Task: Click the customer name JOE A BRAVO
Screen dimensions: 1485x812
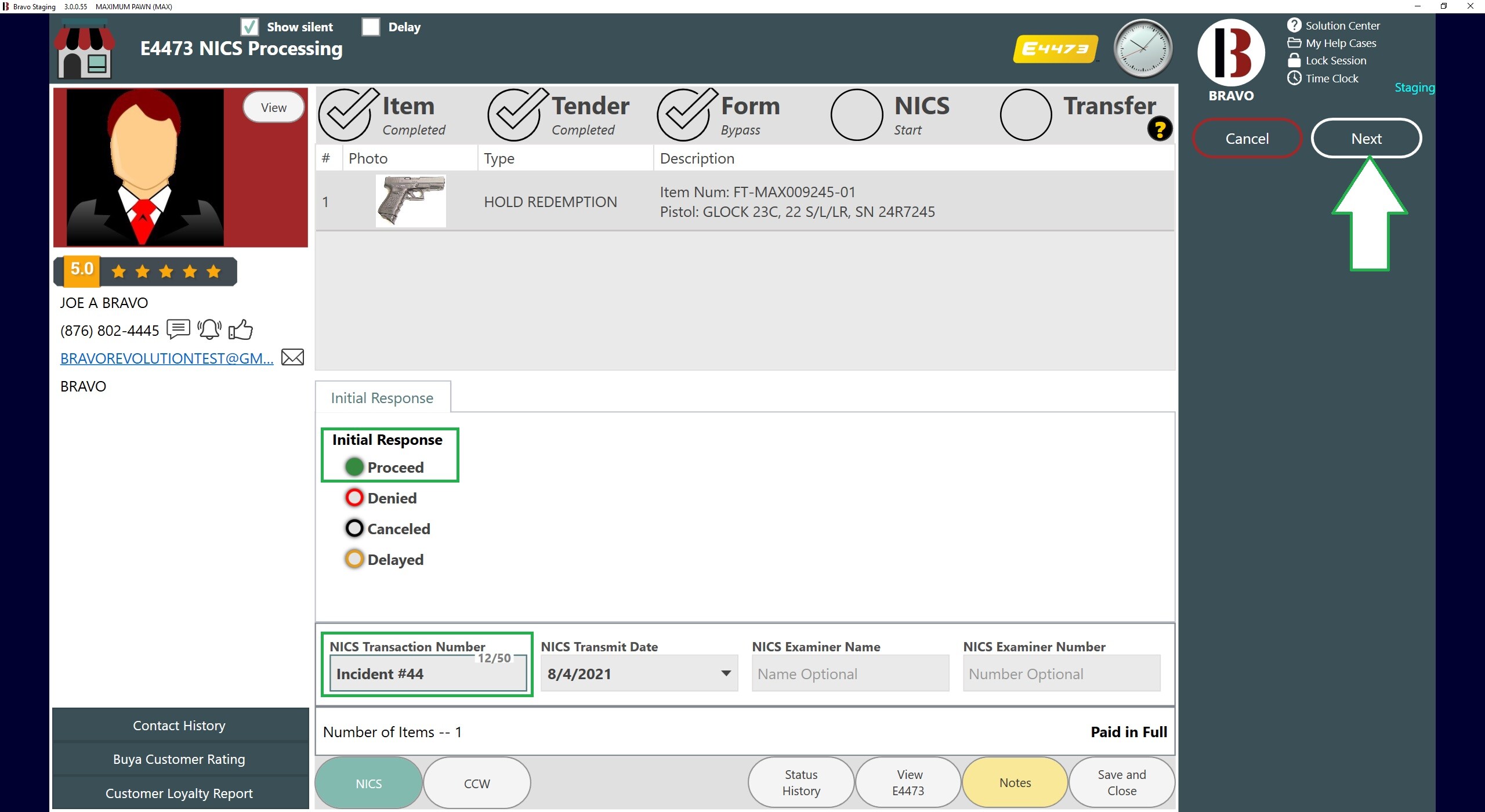Action: pyautogui.click(x=104, y=302)
